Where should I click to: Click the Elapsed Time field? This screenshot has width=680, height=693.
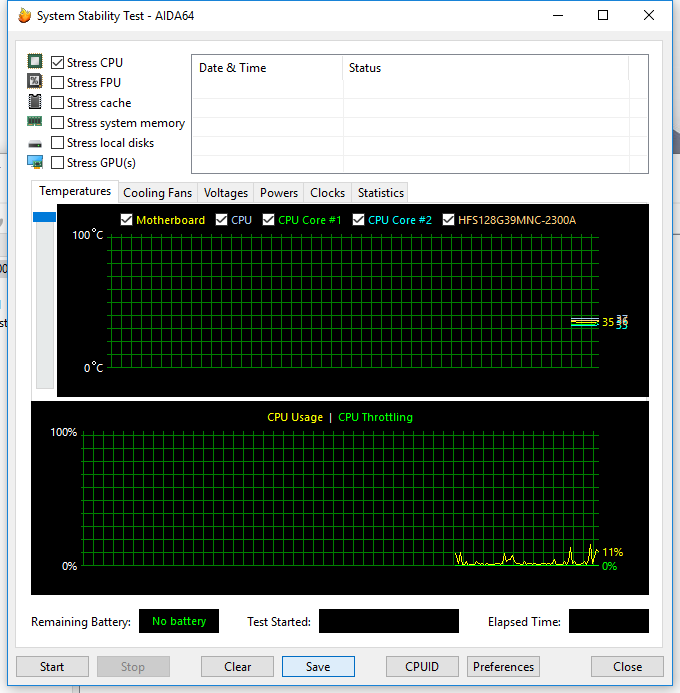click(608, 621)
